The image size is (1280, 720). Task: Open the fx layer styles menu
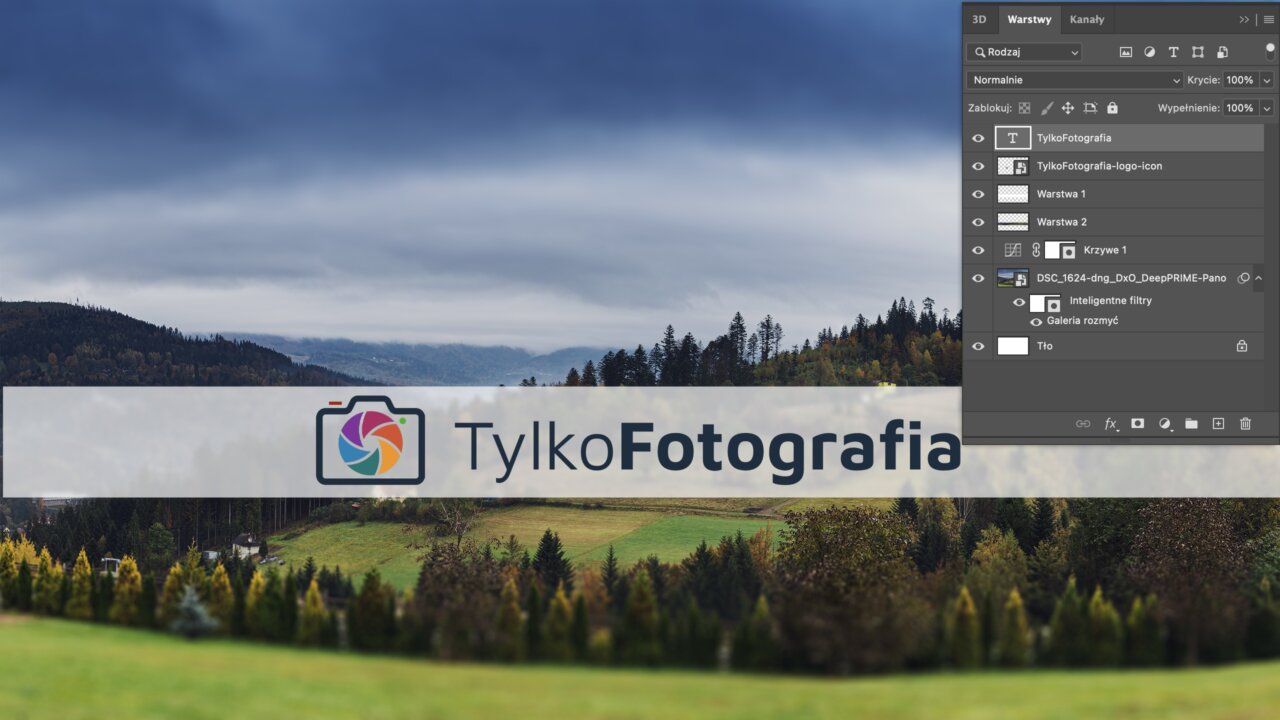point(1110,424)
